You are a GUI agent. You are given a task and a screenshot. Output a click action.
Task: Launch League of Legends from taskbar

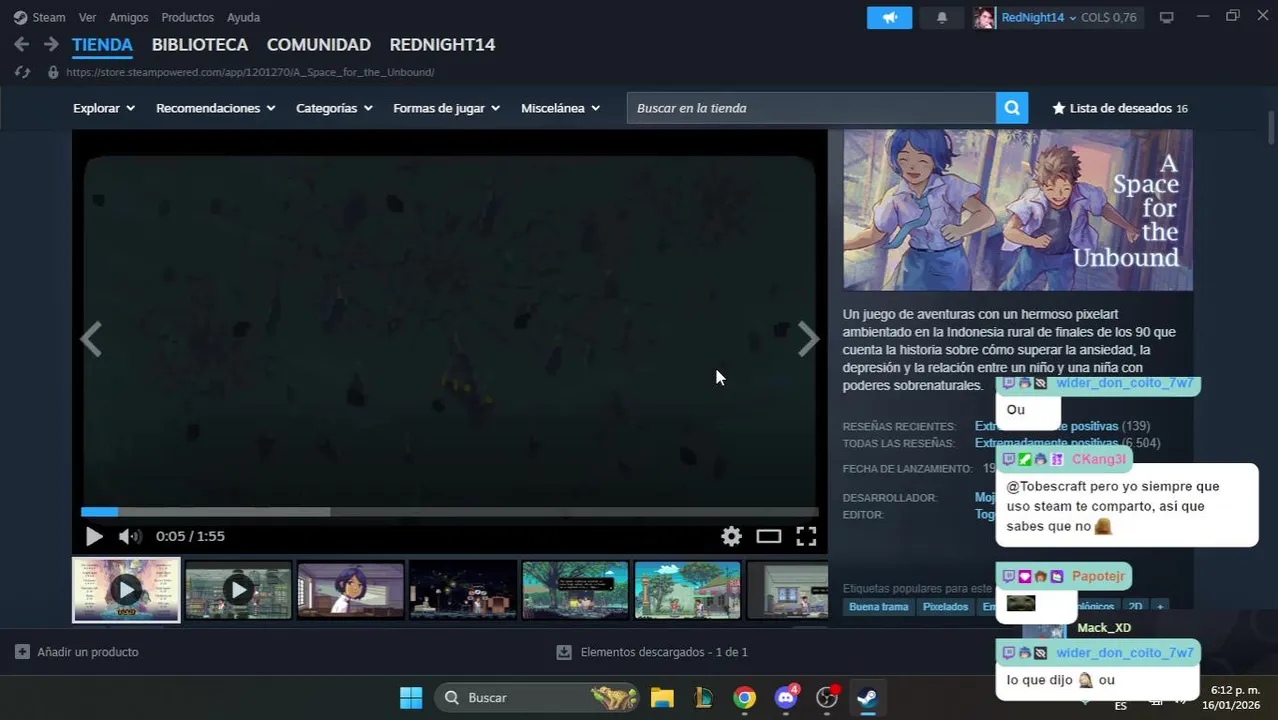pos(703,697)
